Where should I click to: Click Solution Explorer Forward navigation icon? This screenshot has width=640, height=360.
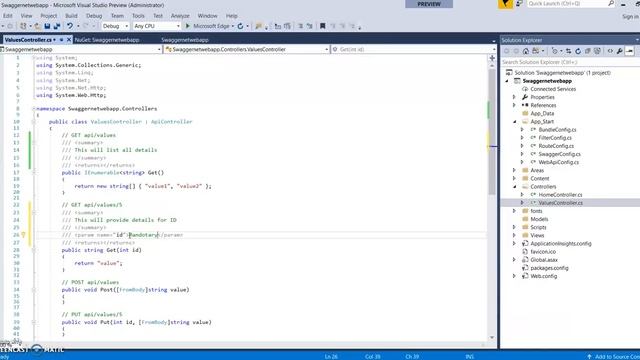point(516,51)
